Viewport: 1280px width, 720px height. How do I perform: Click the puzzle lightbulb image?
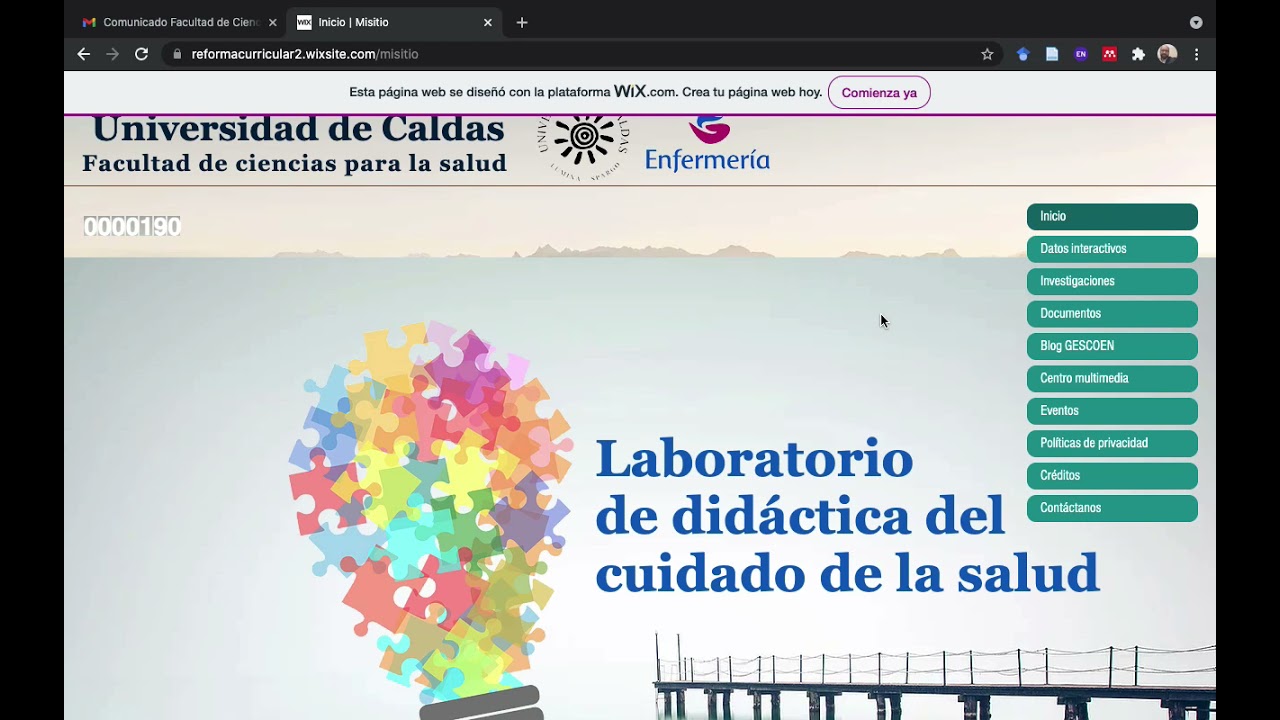click(430, 520)
